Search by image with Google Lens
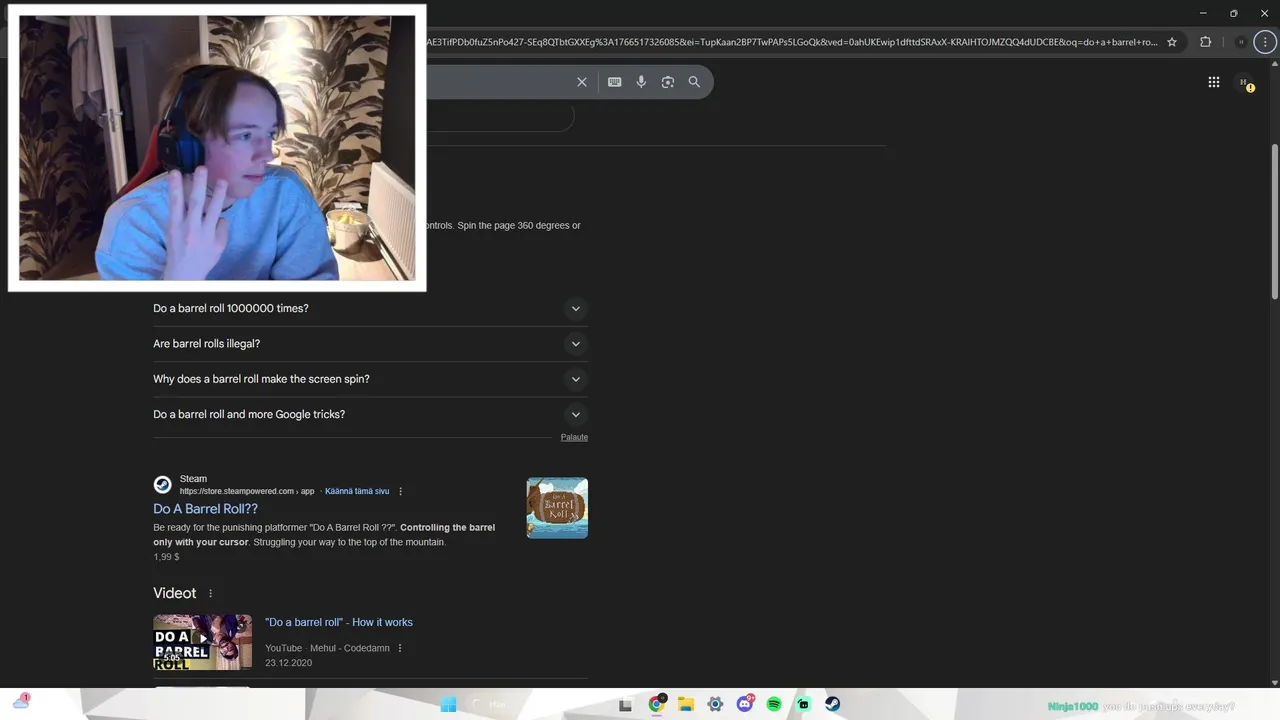Viewport: 1280px width, 720px height. (668, 82)
